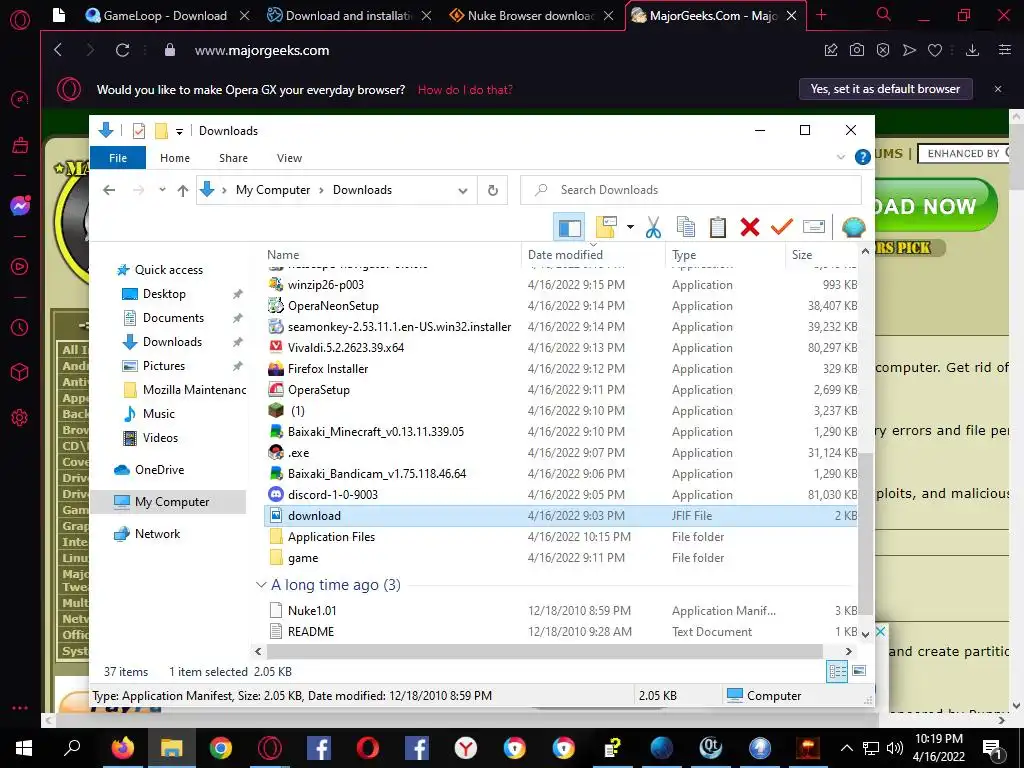Open the Windows Start menu
The image size is (1024, 768).
click(24, 748)
